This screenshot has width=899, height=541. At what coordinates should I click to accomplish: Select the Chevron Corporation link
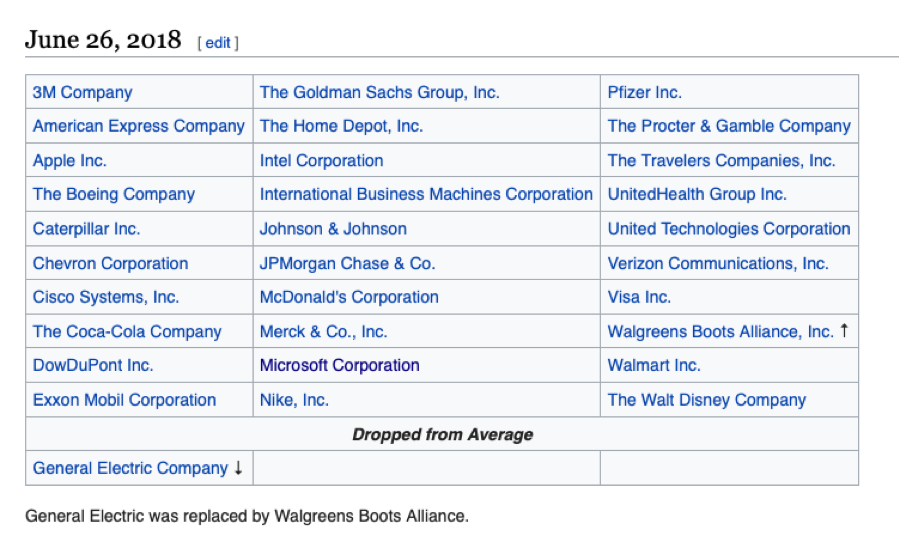pos(110,263)
